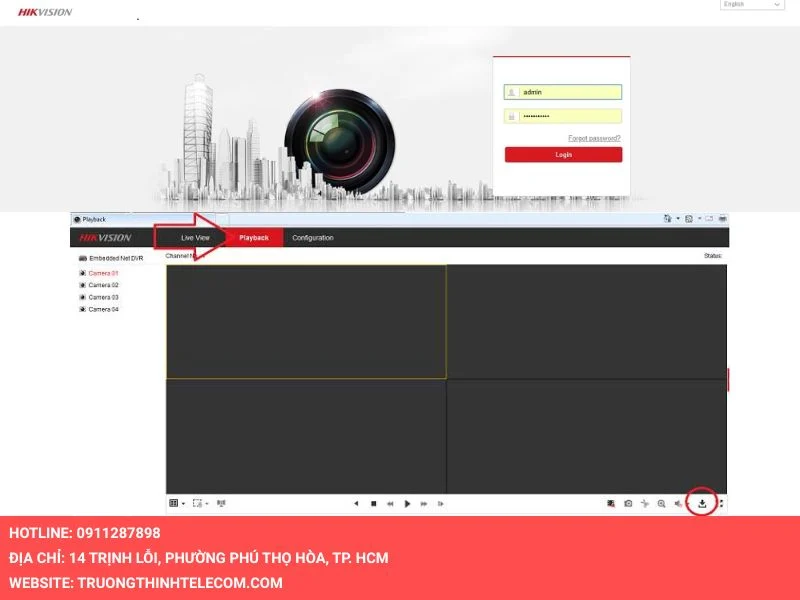Screen dimensions: 800x600
Task: Stop playback with the square button
Action: click(x=373, y=504)
